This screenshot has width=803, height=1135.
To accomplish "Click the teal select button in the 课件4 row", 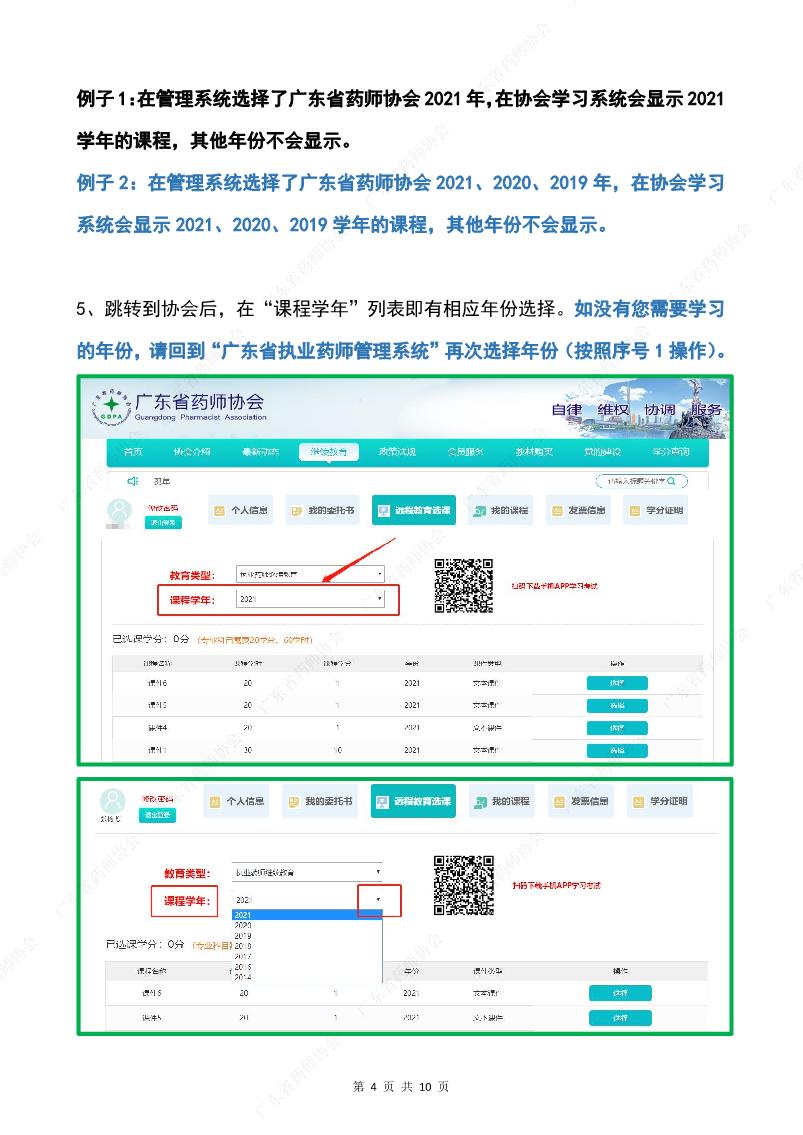I will (617, 727).
